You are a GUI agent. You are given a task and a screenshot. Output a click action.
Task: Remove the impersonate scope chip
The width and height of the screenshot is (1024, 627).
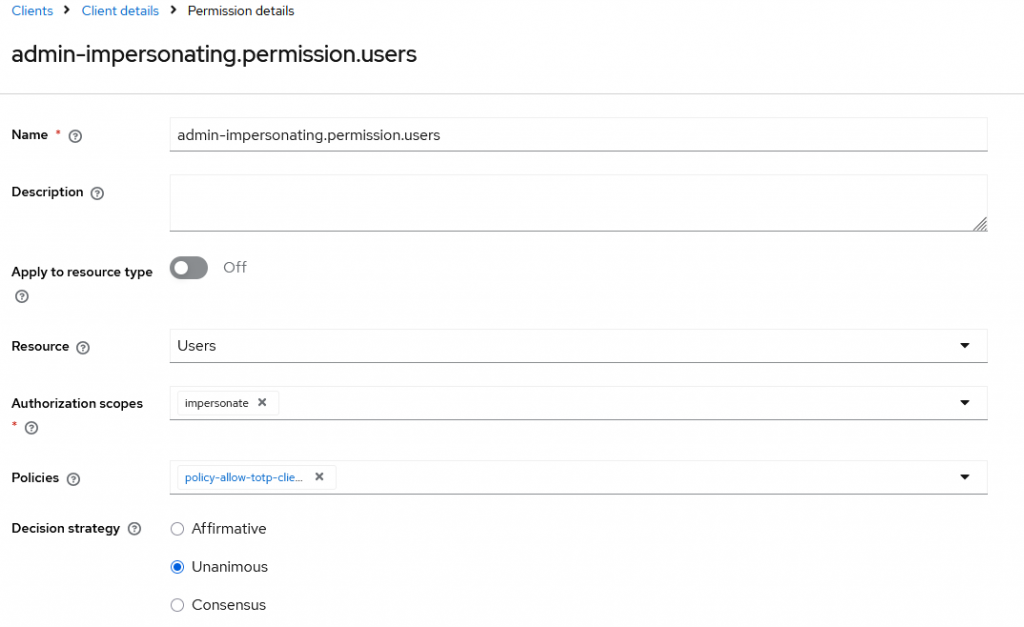click(x=262, y=403)
